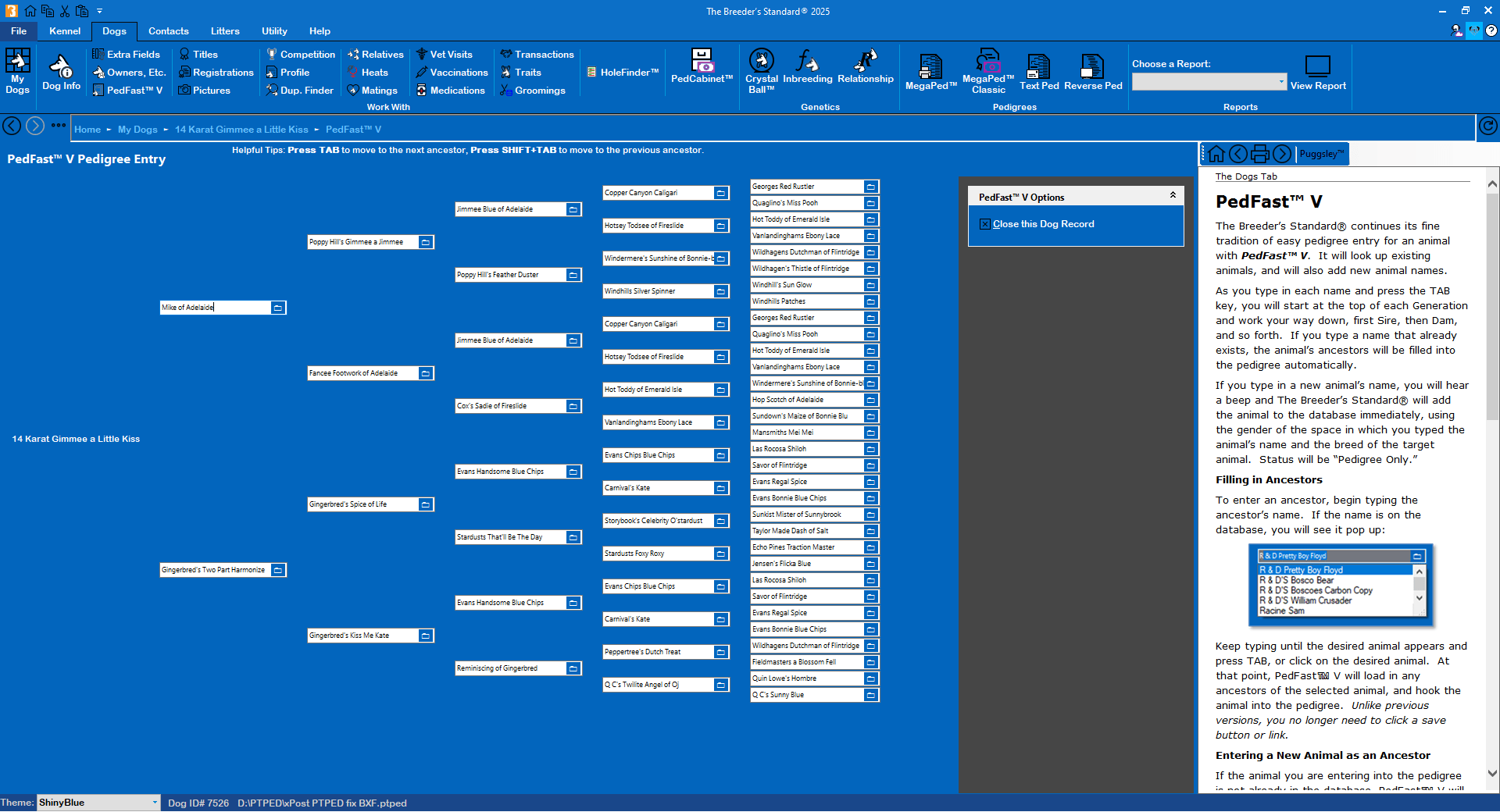Open the Mike of Adelaide ancestor picker
The height and width of the screenshot is (812, 1500).
pos(278,308)
